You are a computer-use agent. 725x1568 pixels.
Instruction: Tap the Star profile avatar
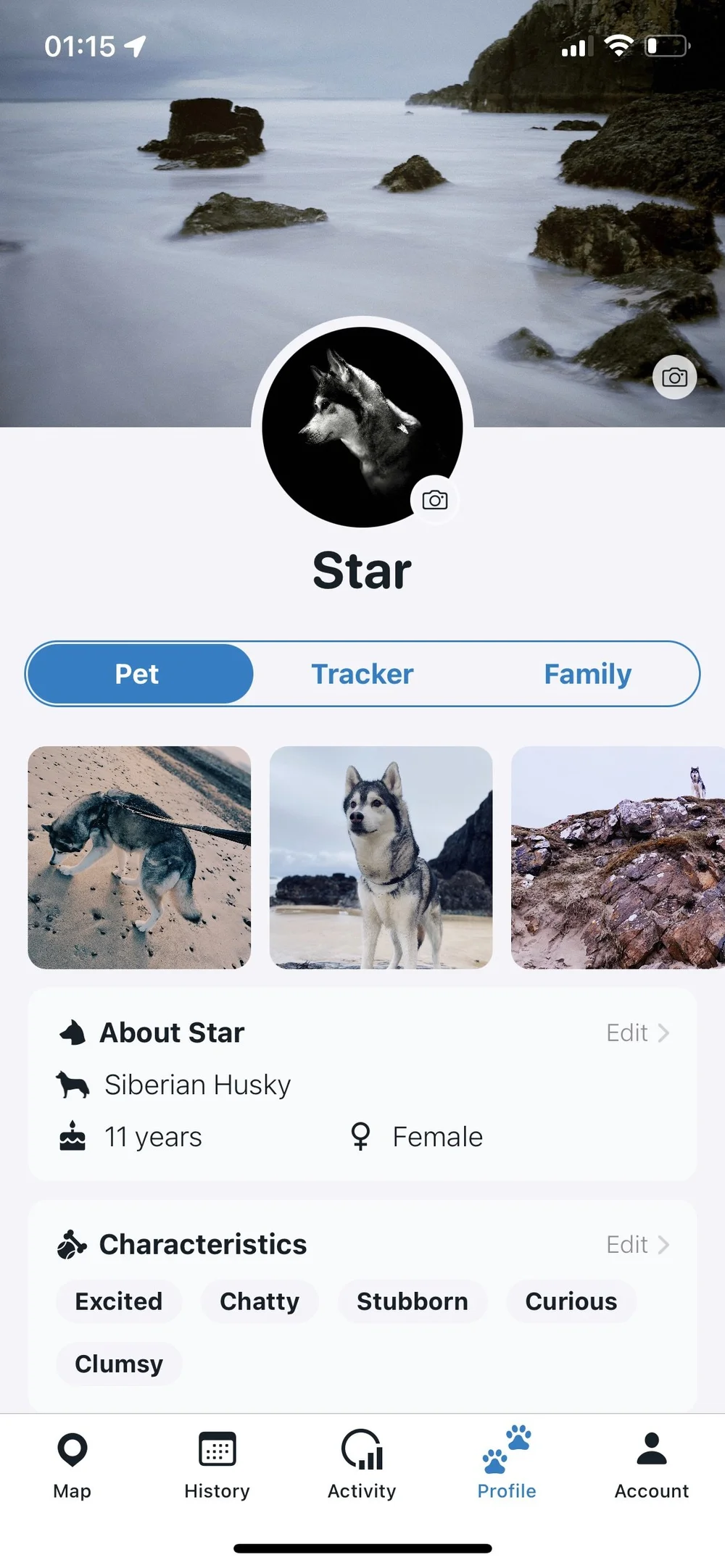pyautogui.click(x=362, y=427)
